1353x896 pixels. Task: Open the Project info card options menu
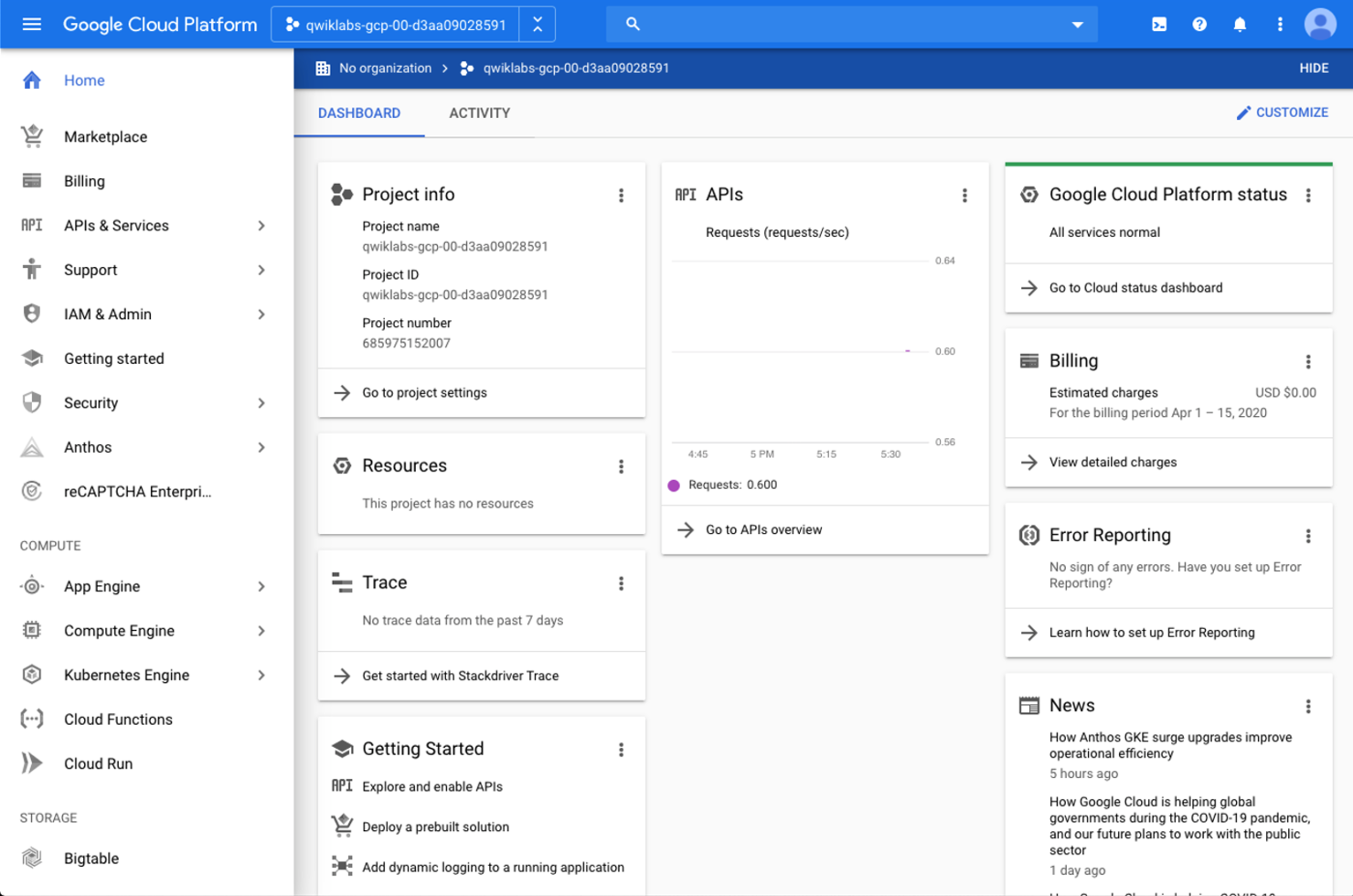pyautogui.click(x=622, y=195)
